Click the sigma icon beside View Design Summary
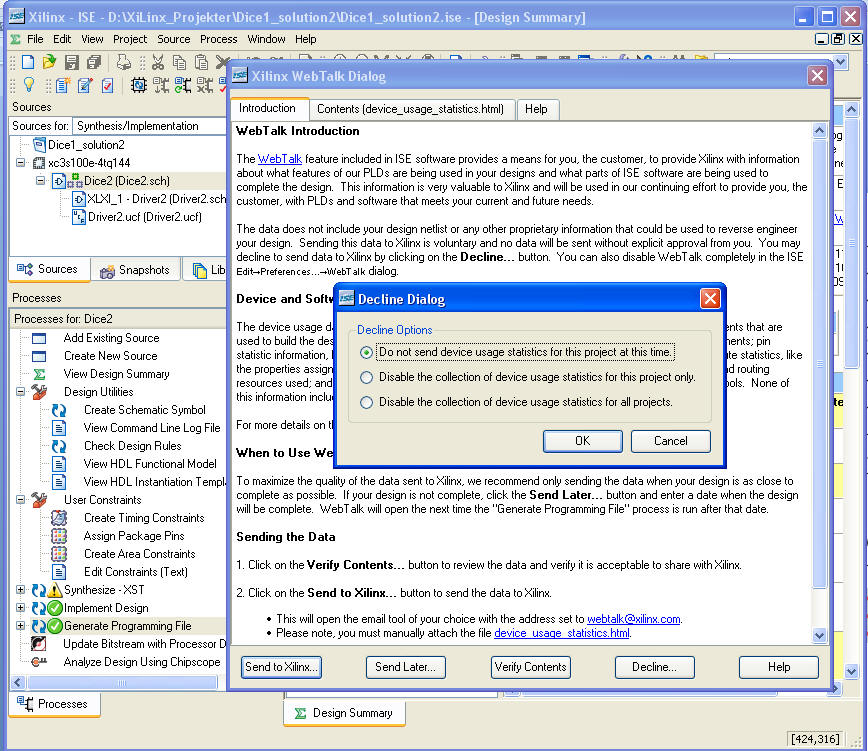The width and height of the screenshot is (868, 751). 39,374
